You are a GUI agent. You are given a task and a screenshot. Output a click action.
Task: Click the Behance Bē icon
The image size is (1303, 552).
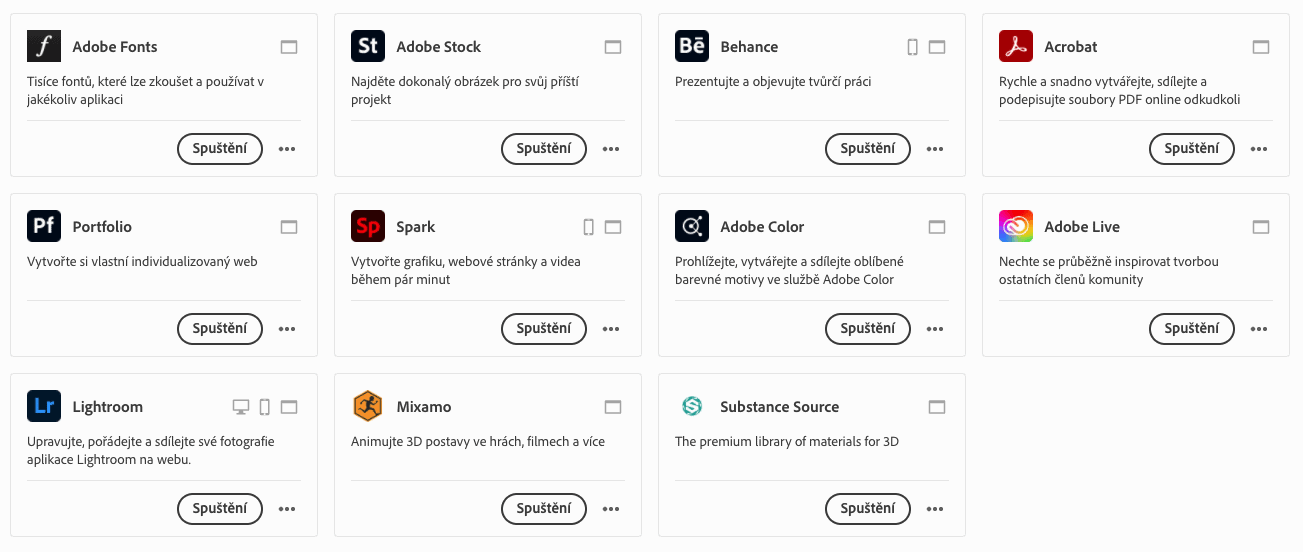point(692,47)
